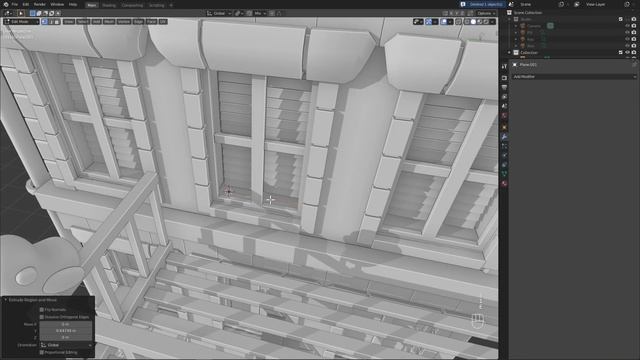Viewport: 640px width, 360px height.
Task: Open the Particles properties tab
Action: point(504,146)
